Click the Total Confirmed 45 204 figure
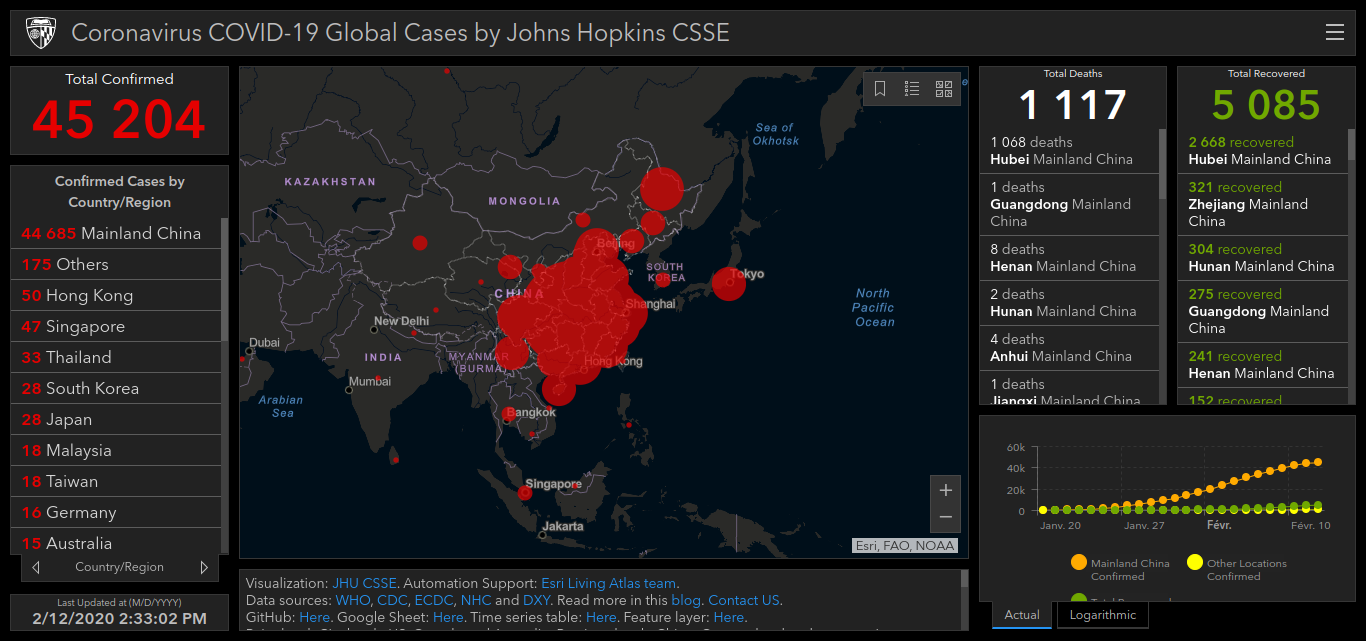Viewport: 1366px width, 641px height. (119, 120)
